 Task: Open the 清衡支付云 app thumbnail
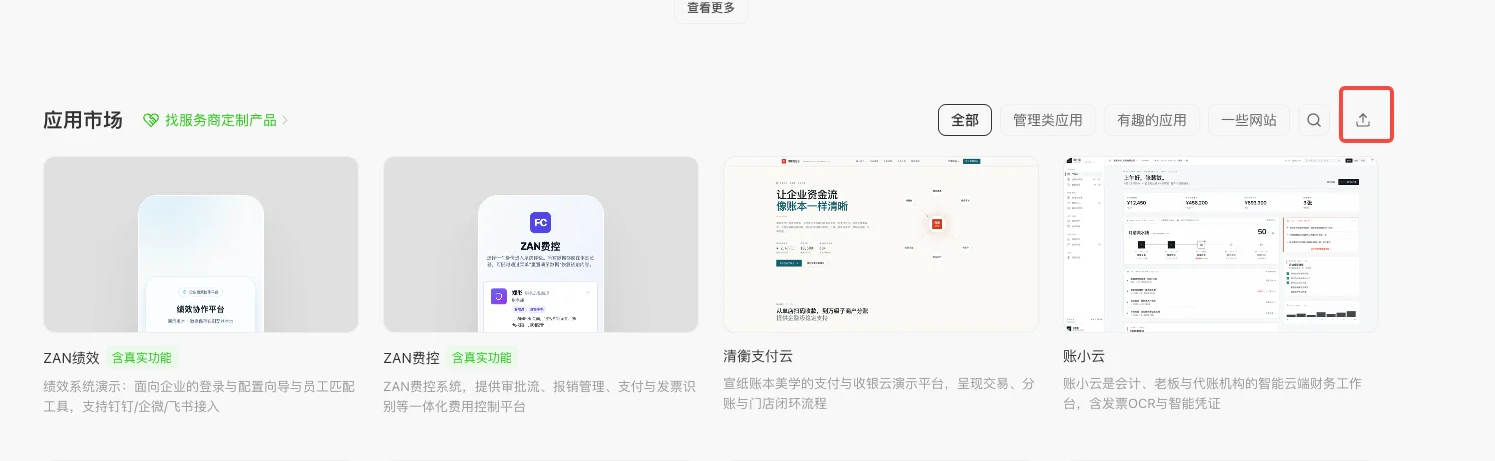coord(881,244)
